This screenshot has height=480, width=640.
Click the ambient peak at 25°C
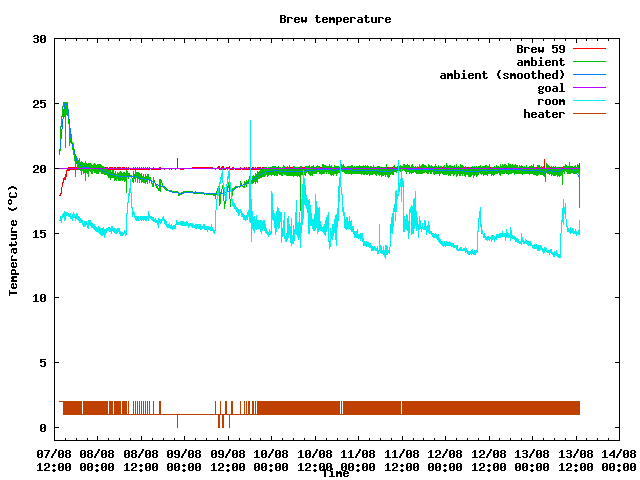[x=65, y=105]
